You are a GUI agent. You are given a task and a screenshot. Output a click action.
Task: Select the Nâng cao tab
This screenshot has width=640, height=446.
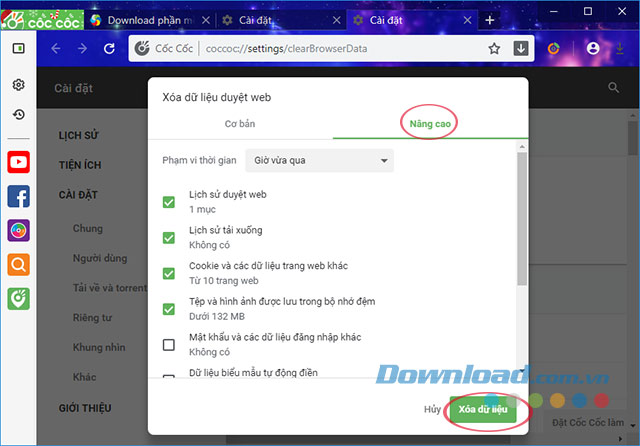coord(430,124)
